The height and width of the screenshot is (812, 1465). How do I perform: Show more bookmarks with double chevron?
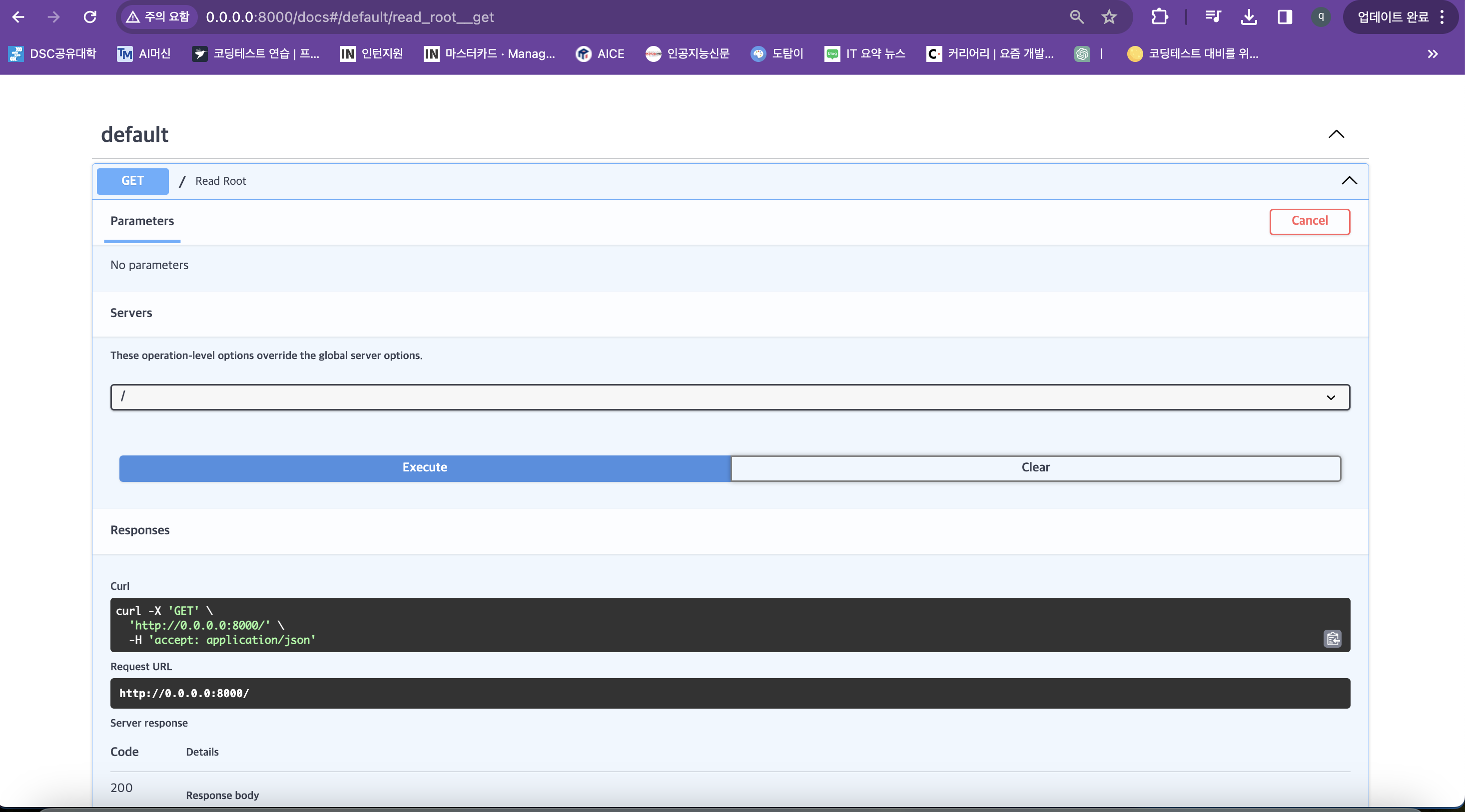[x=1433, y=53]
